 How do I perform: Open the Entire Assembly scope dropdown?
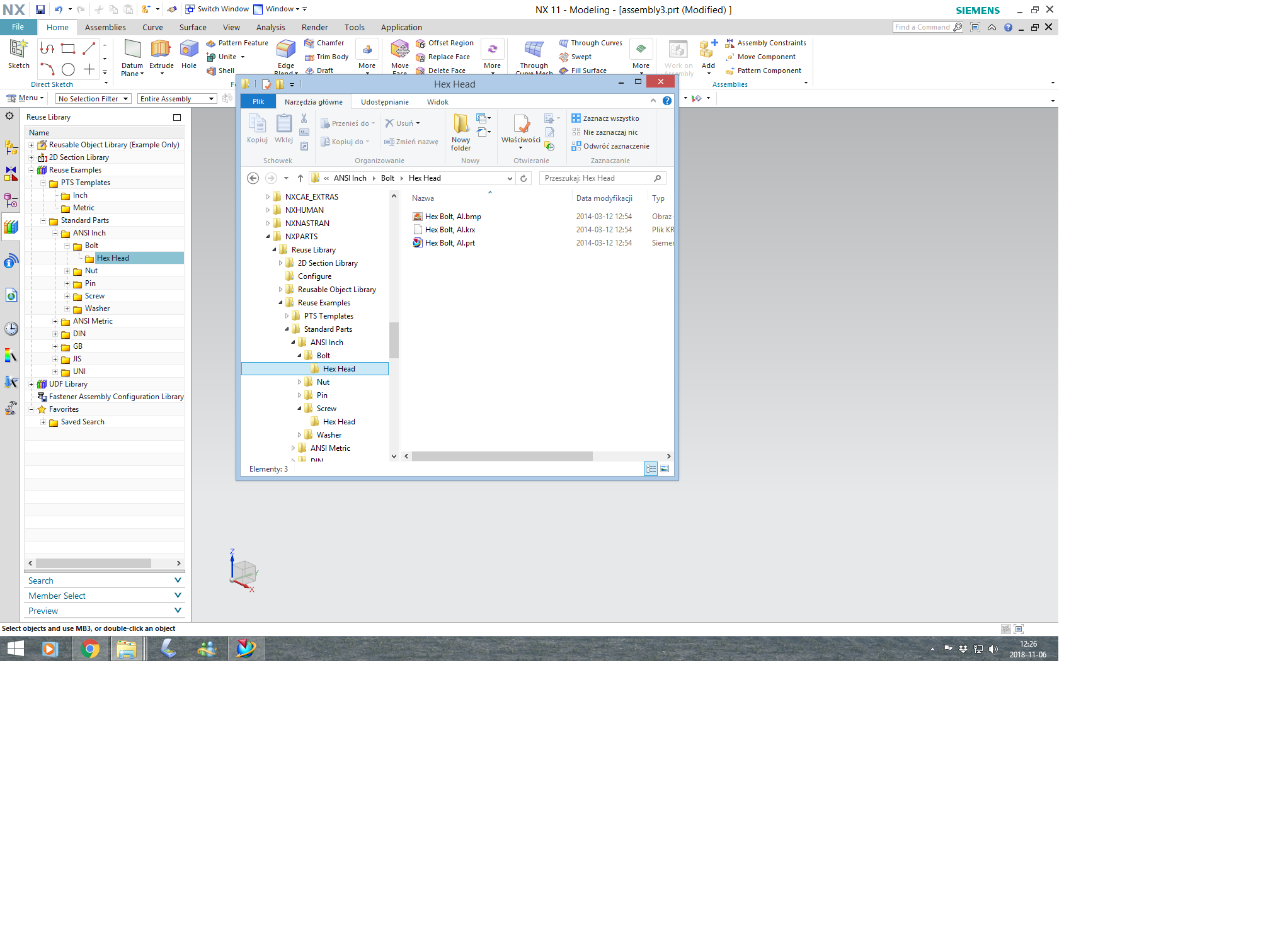click(177, 99)
